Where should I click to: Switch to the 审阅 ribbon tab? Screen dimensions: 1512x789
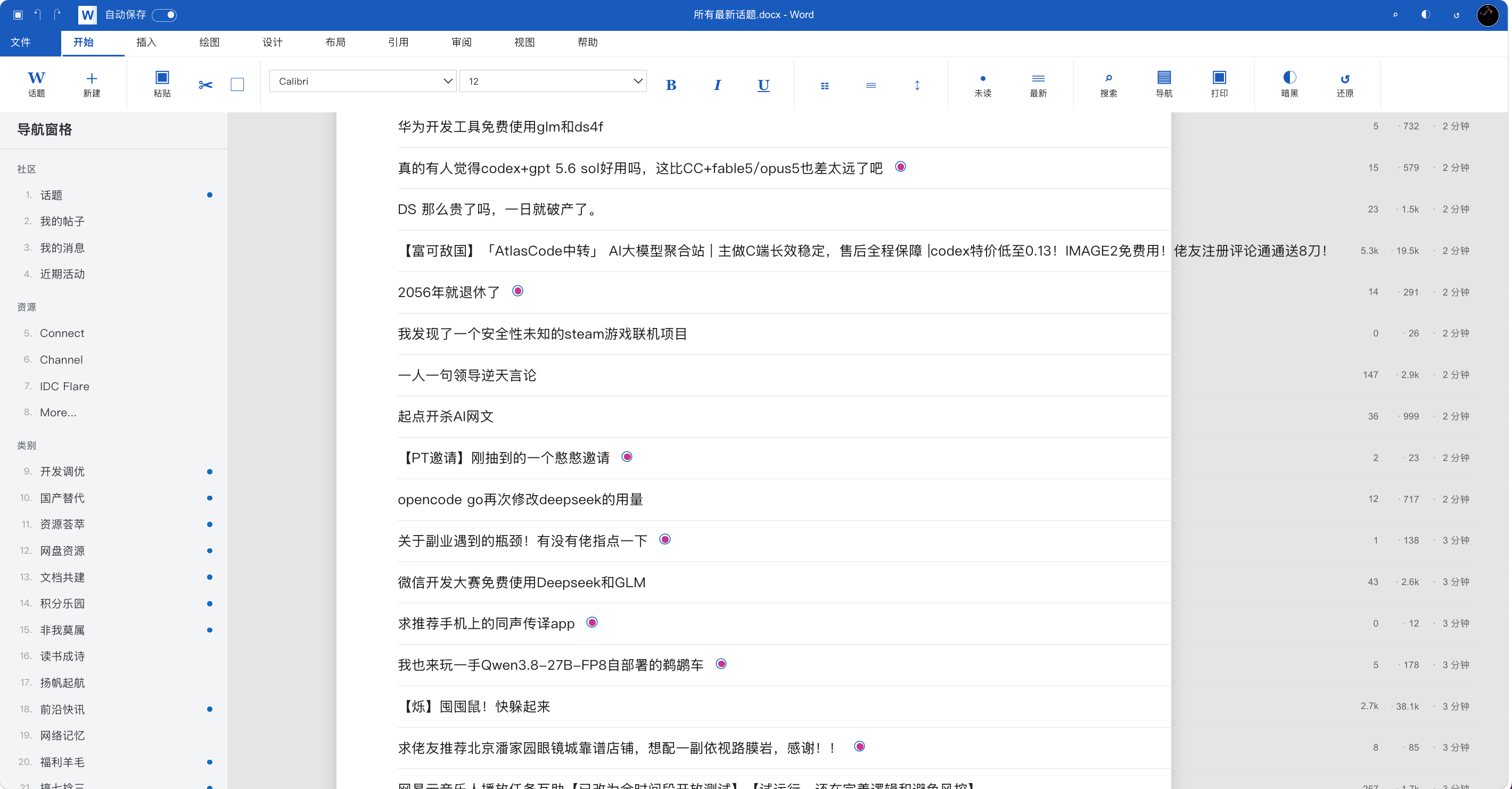click(462, 42)
